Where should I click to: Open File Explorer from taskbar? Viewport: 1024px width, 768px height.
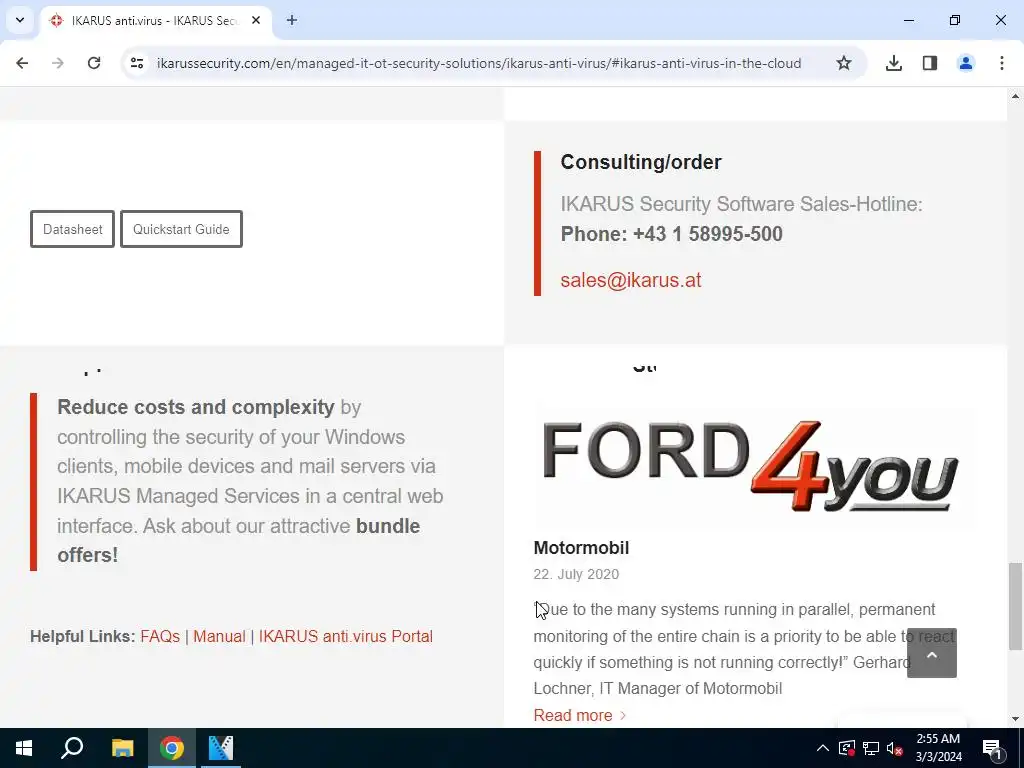122,748
